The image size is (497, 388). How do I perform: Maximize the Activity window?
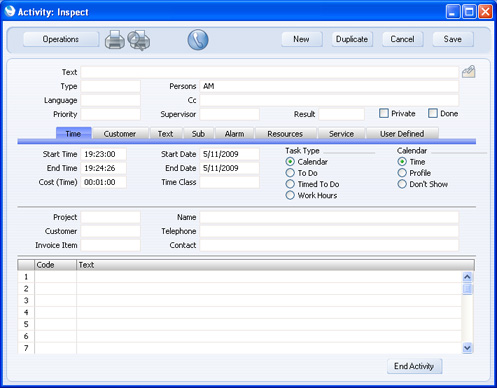click(x=469, y=12)
